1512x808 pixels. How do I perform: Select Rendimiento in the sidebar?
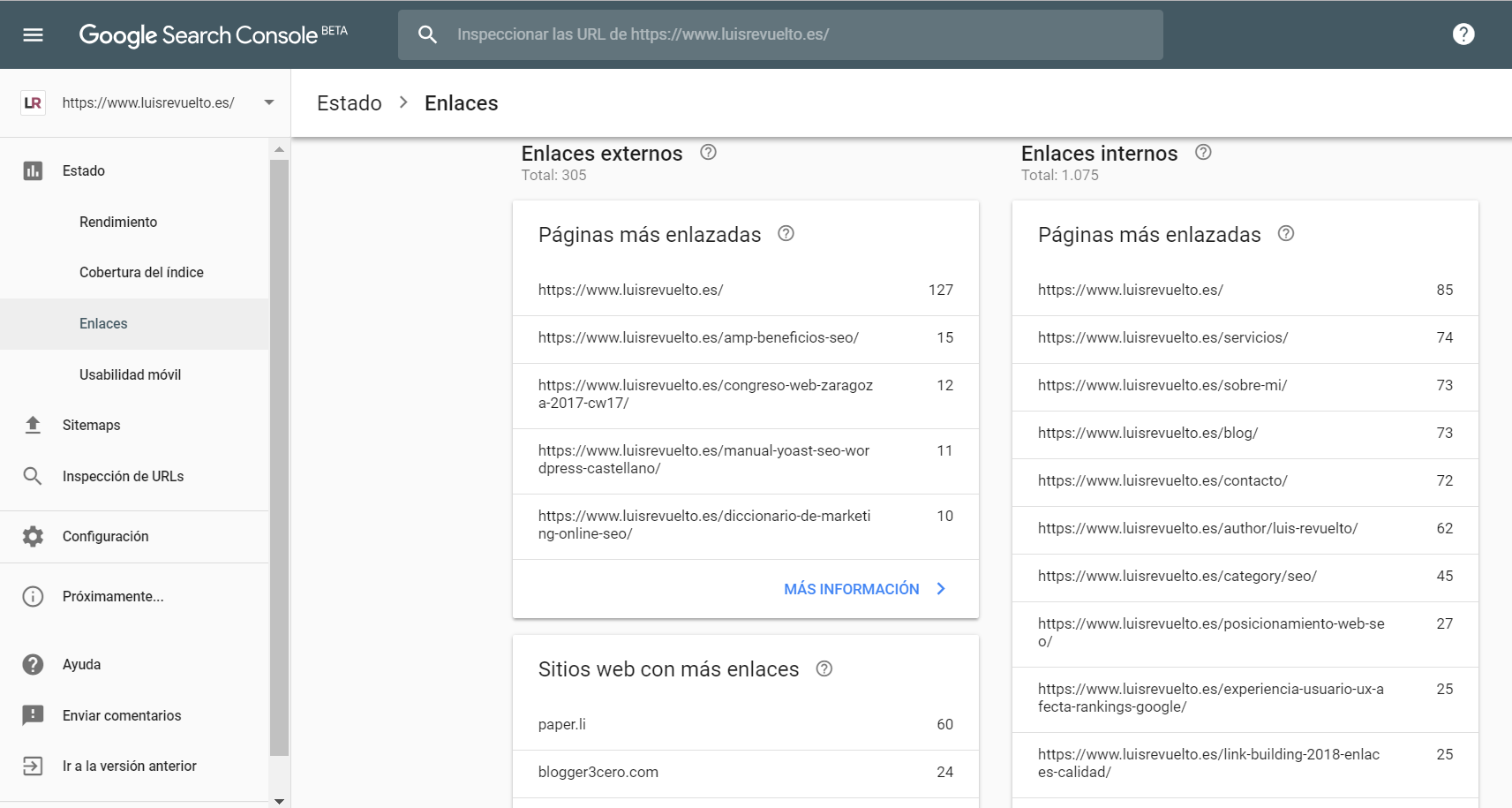[118, 222]
